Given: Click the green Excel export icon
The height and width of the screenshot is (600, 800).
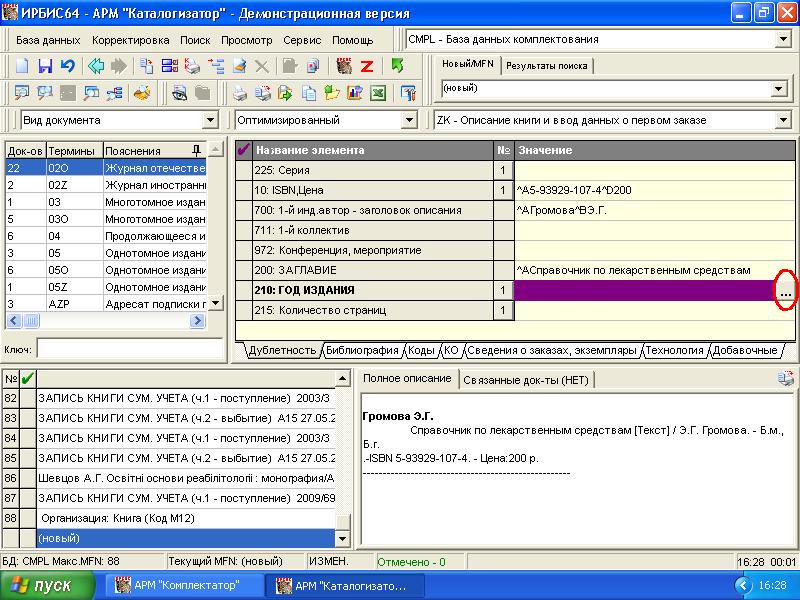Looking at the screenshot, I should point(378,93).
